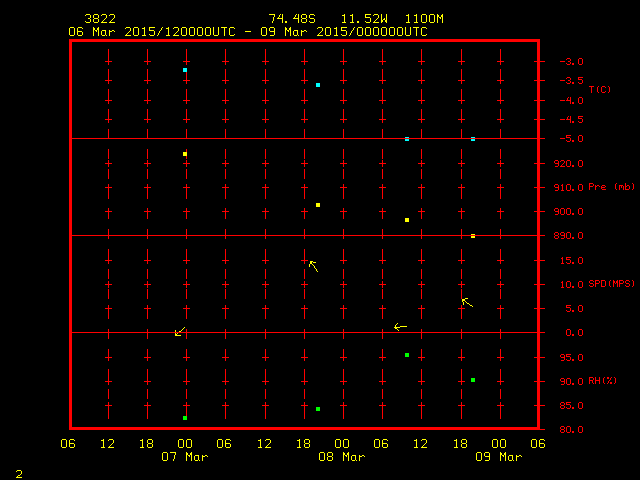Click the wind arrow at 00 UTC 07 Mar
Image resolution: width=640 pixels, height=480 pixels.
[x=180, y=331]
